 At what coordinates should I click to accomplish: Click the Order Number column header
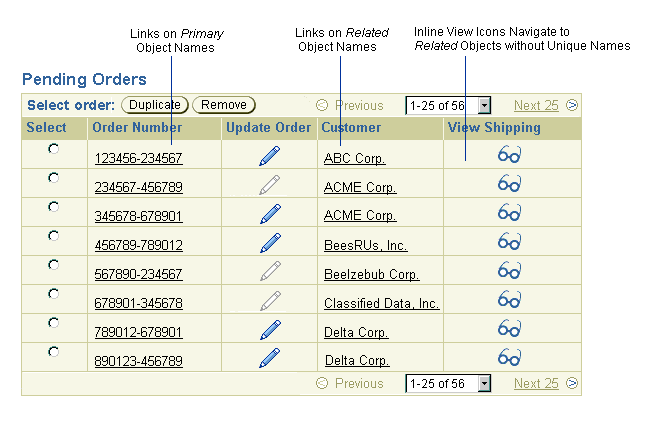(x=137, y=128)
